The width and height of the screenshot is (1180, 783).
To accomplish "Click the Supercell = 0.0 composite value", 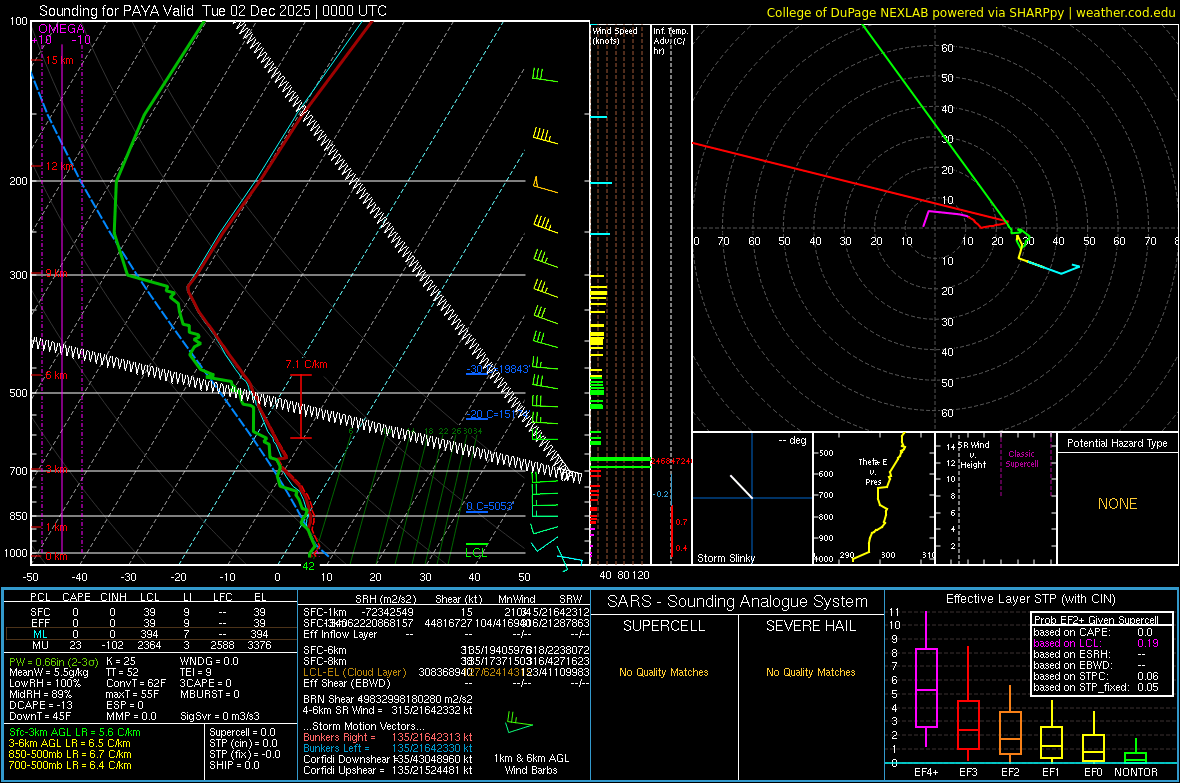I will [x=242, y=732].
